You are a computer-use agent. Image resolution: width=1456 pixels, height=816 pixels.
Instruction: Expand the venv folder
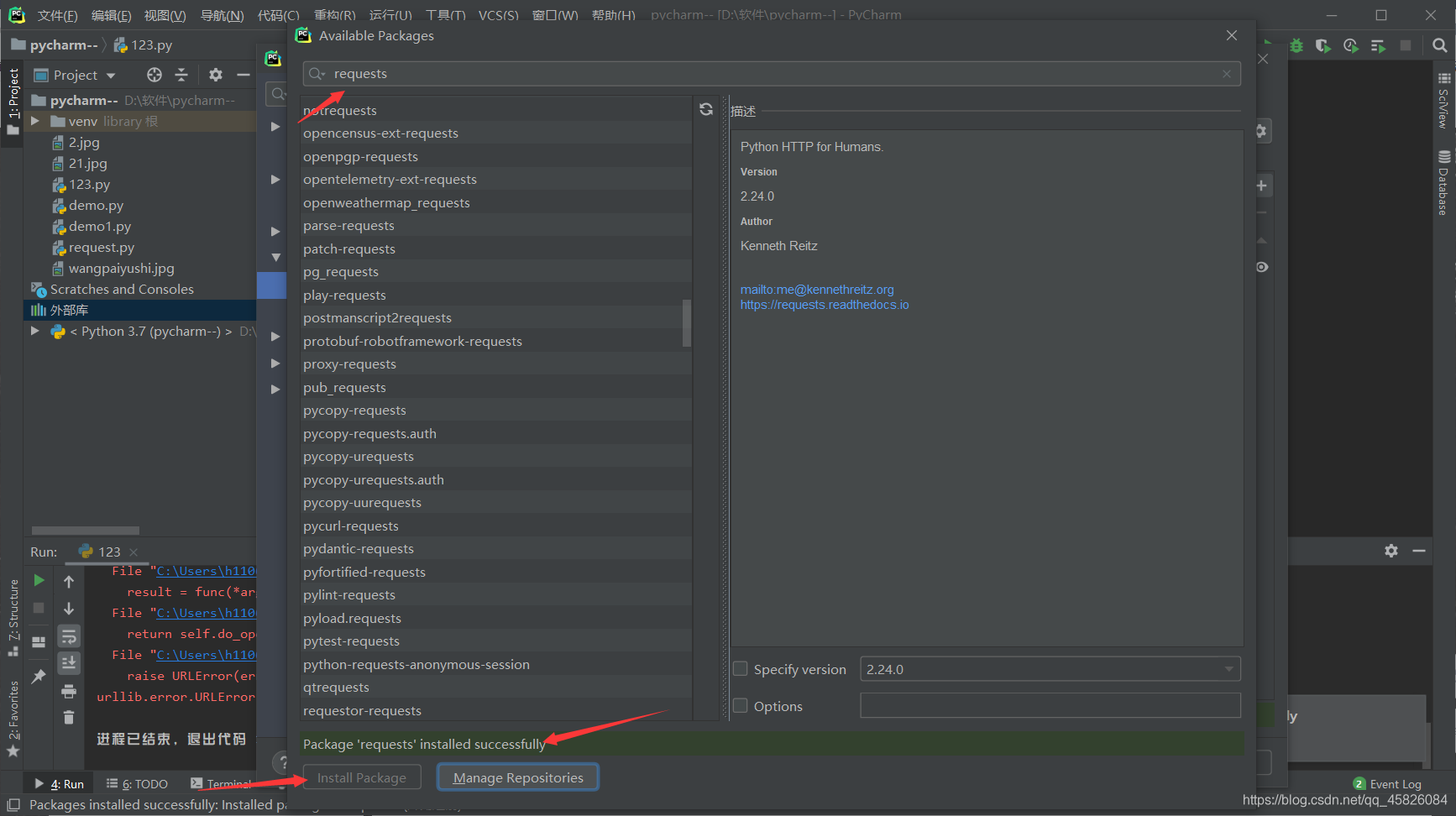pyautogui.click(x=35, y=121)
